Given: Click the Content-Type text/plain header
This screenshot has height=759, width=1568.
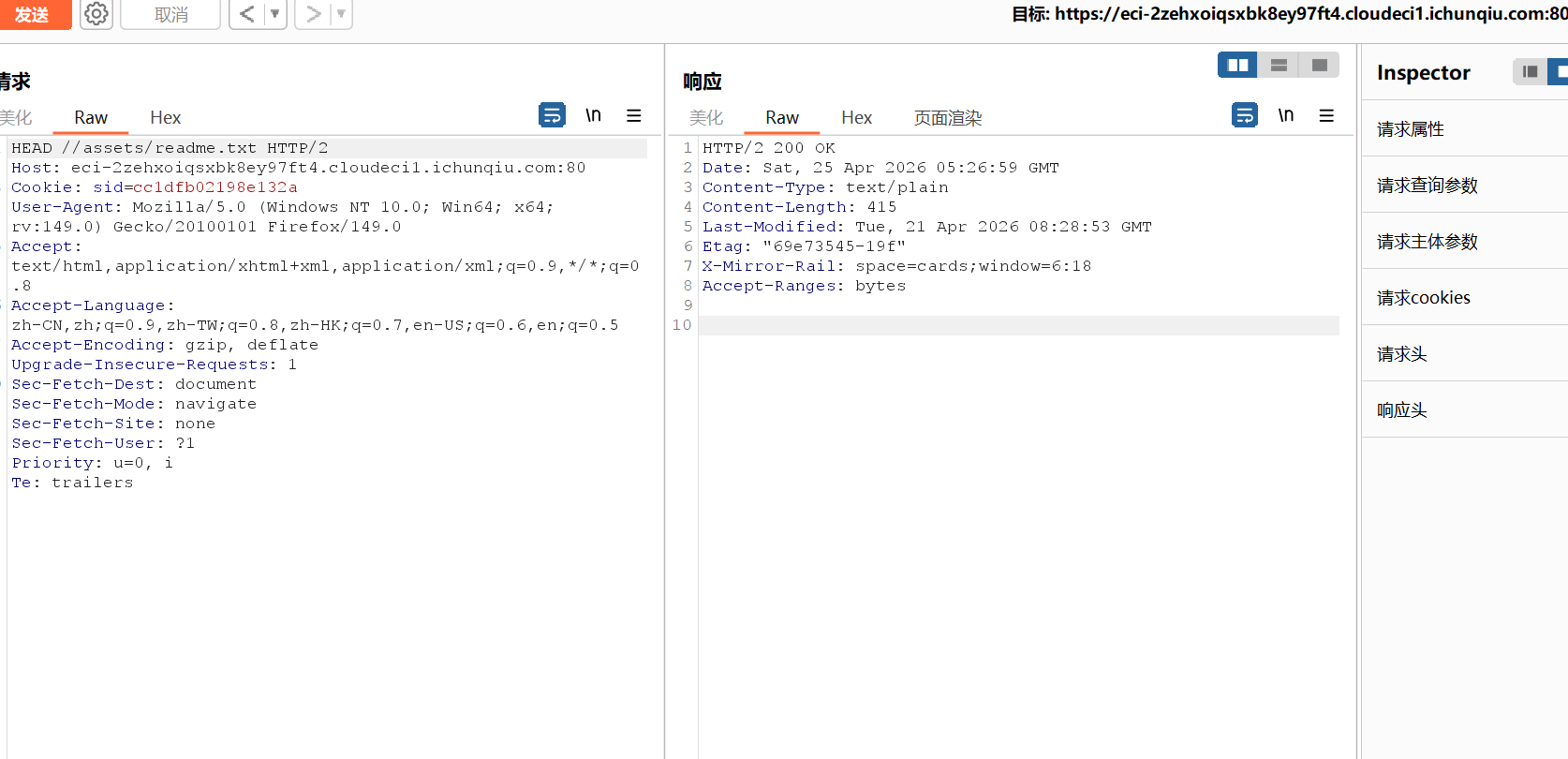Looking at the screenshot, I should tap(825, 187).
